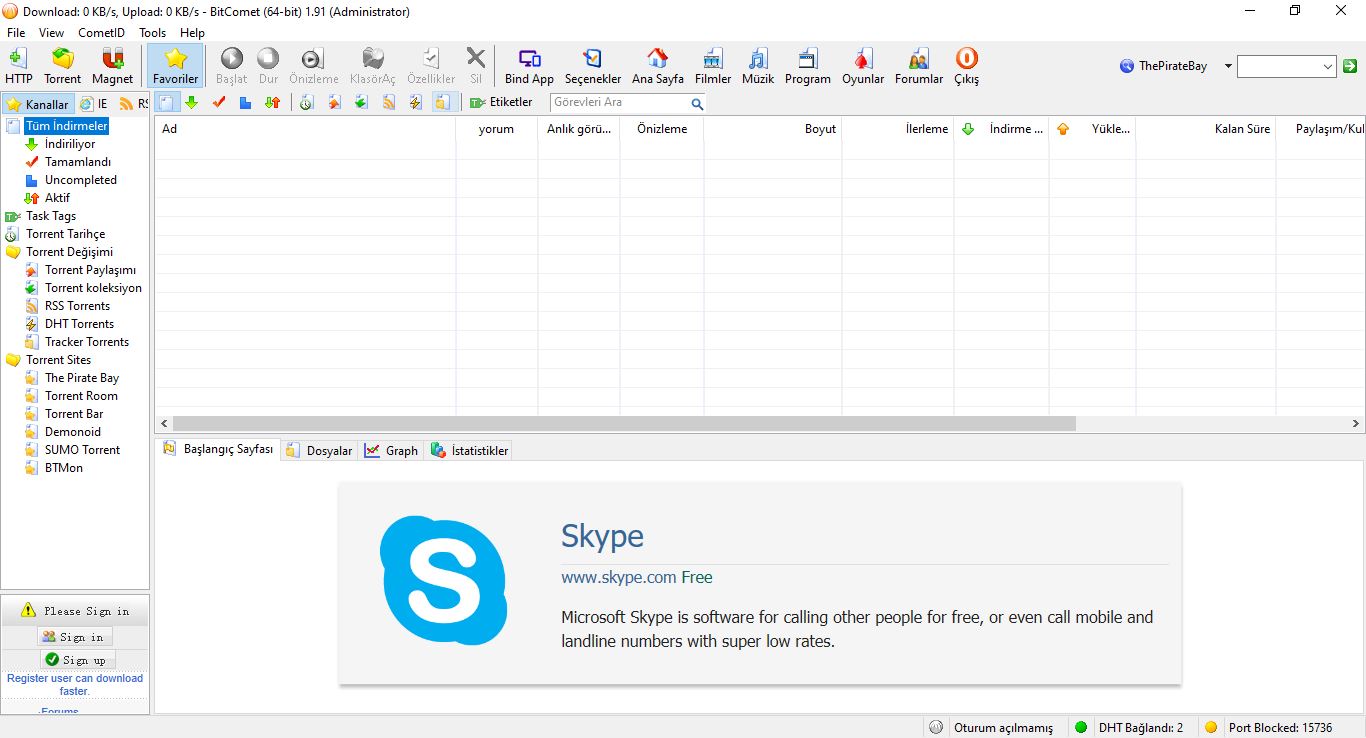Open Seçenekler options icon
Image resolution: width=1366 pixels, height=738 pixels.
(592, 65)
